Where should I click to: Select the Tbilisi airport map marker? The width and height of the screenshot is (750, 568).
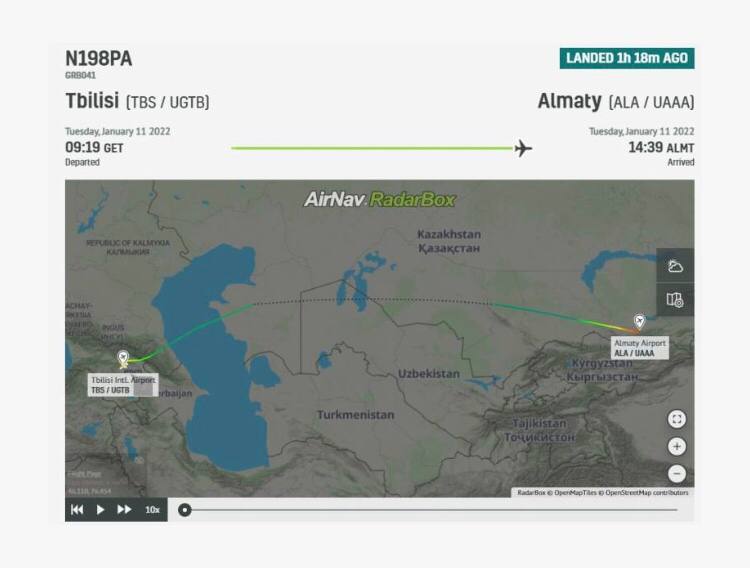pos(123,358)
